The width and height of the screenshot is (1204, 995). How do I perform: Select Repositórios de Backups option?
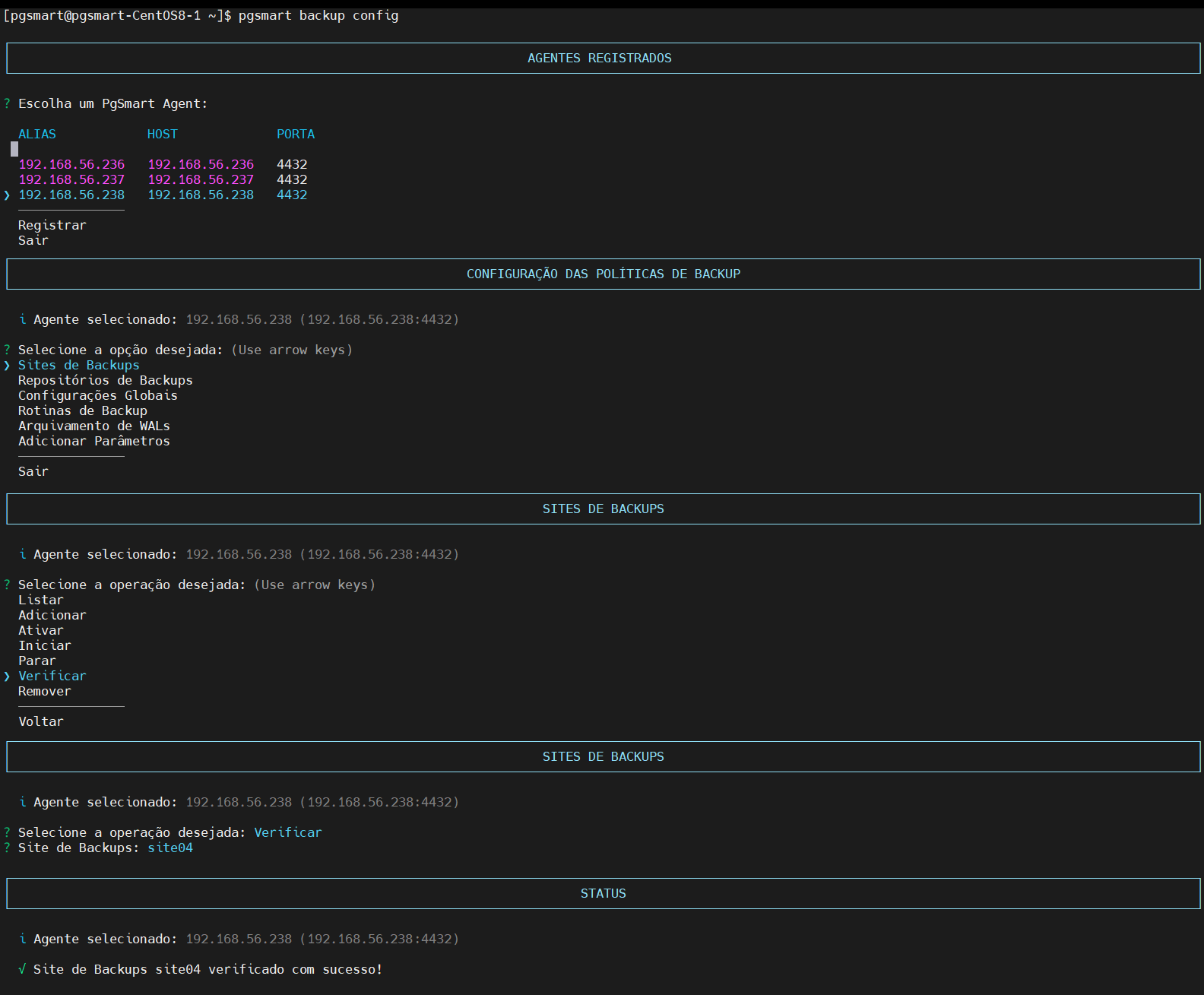[x=106, y=380]
